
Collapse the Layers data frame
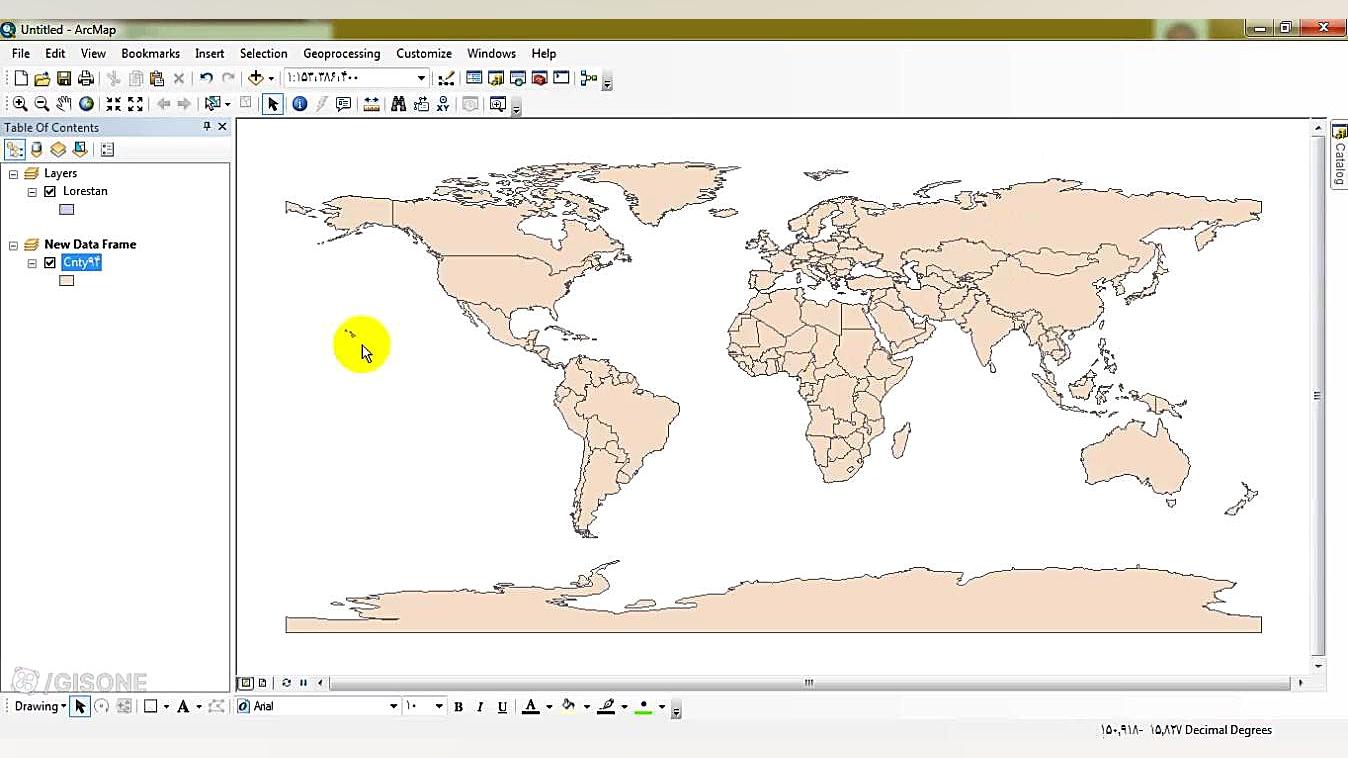tap(13, 172)
